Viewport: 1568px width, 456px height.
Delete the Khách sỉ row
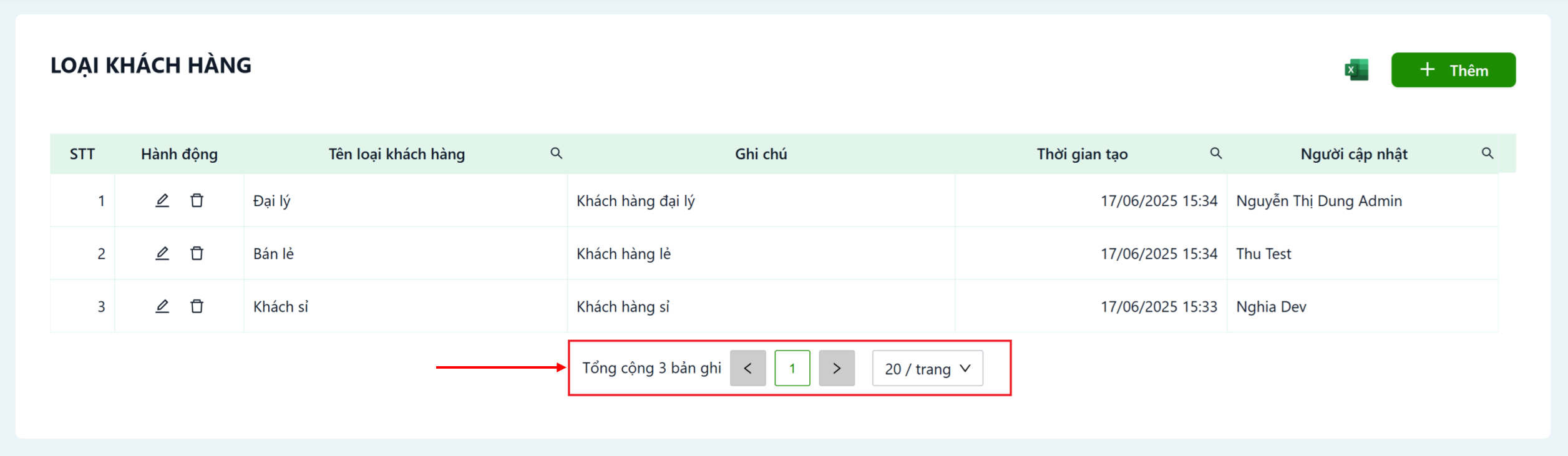pos(197,306)
